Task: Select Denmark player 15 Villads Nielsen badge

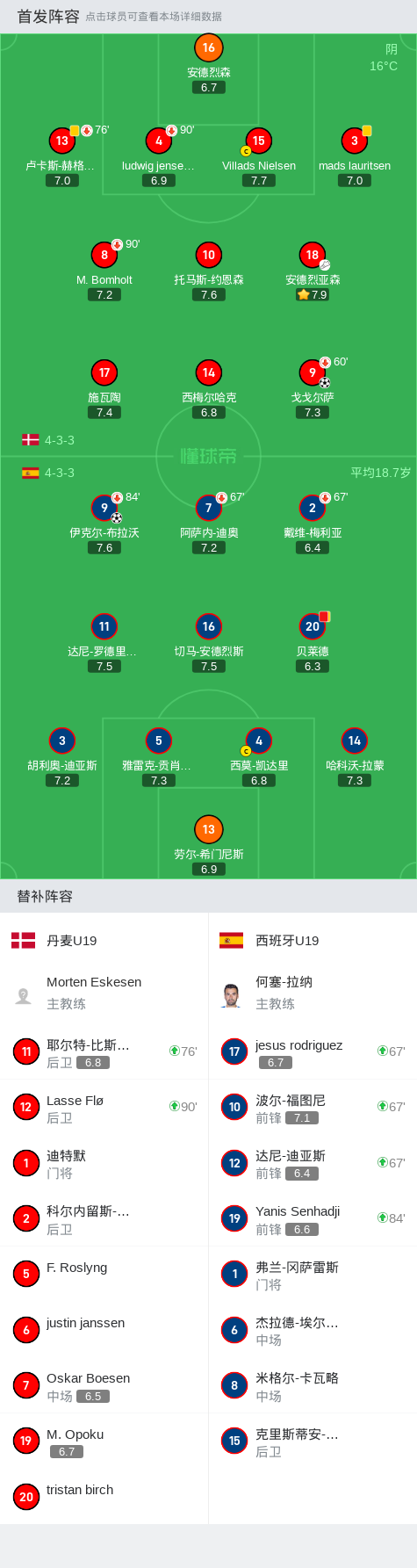Action: [x=259, y=141]
